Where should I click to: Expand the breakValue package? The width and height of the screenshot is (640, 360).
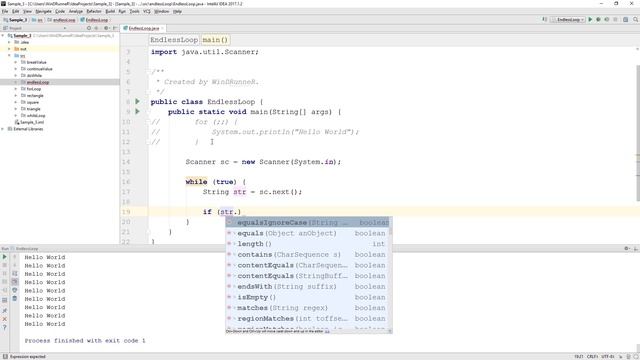tap(16, 62)
